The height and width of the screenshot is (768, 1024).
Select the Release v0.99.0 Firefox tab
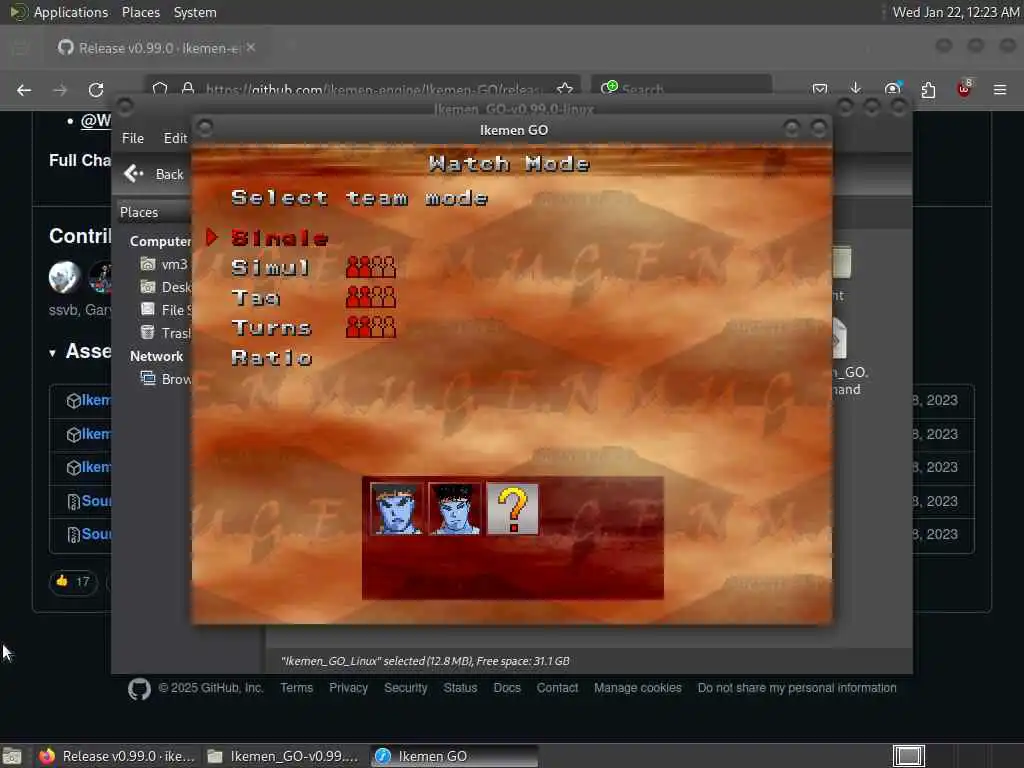pyautogui.click(x=157, y=48)
